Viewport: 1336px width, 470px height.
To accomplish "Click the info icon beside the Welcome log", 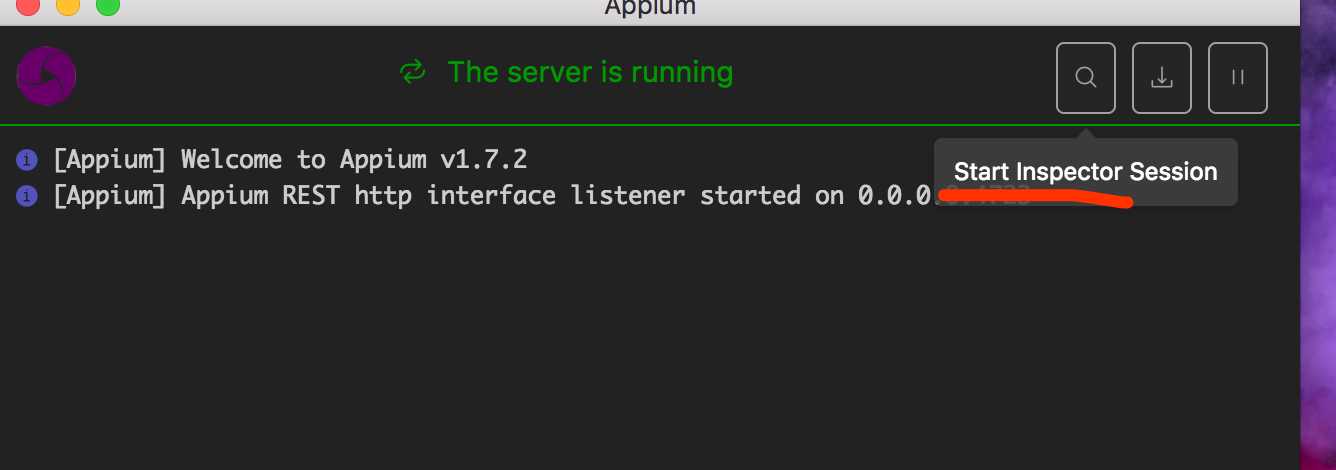I will click(x=27, y=160).
